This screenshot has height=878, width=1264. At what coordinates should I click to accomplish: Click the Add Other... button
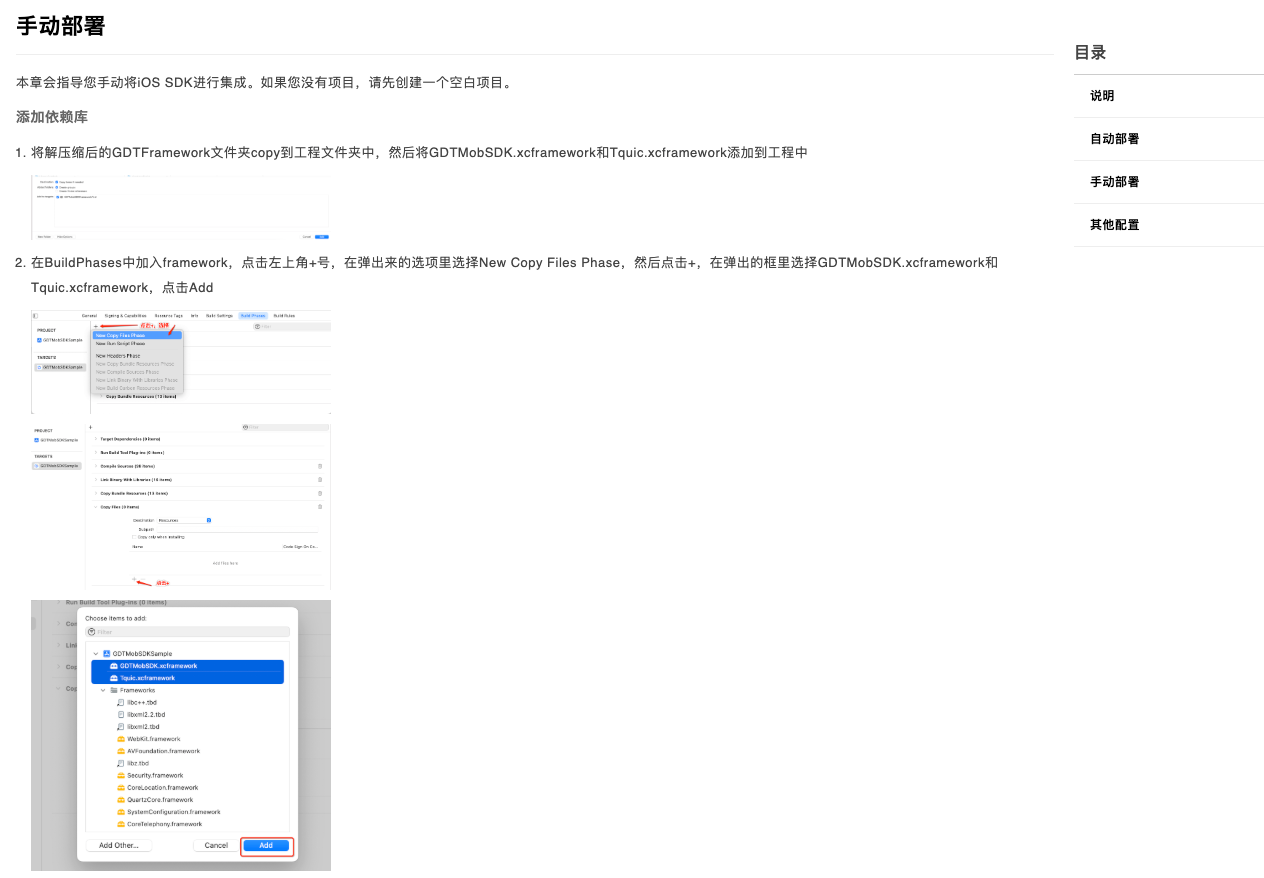pos(119,846)
